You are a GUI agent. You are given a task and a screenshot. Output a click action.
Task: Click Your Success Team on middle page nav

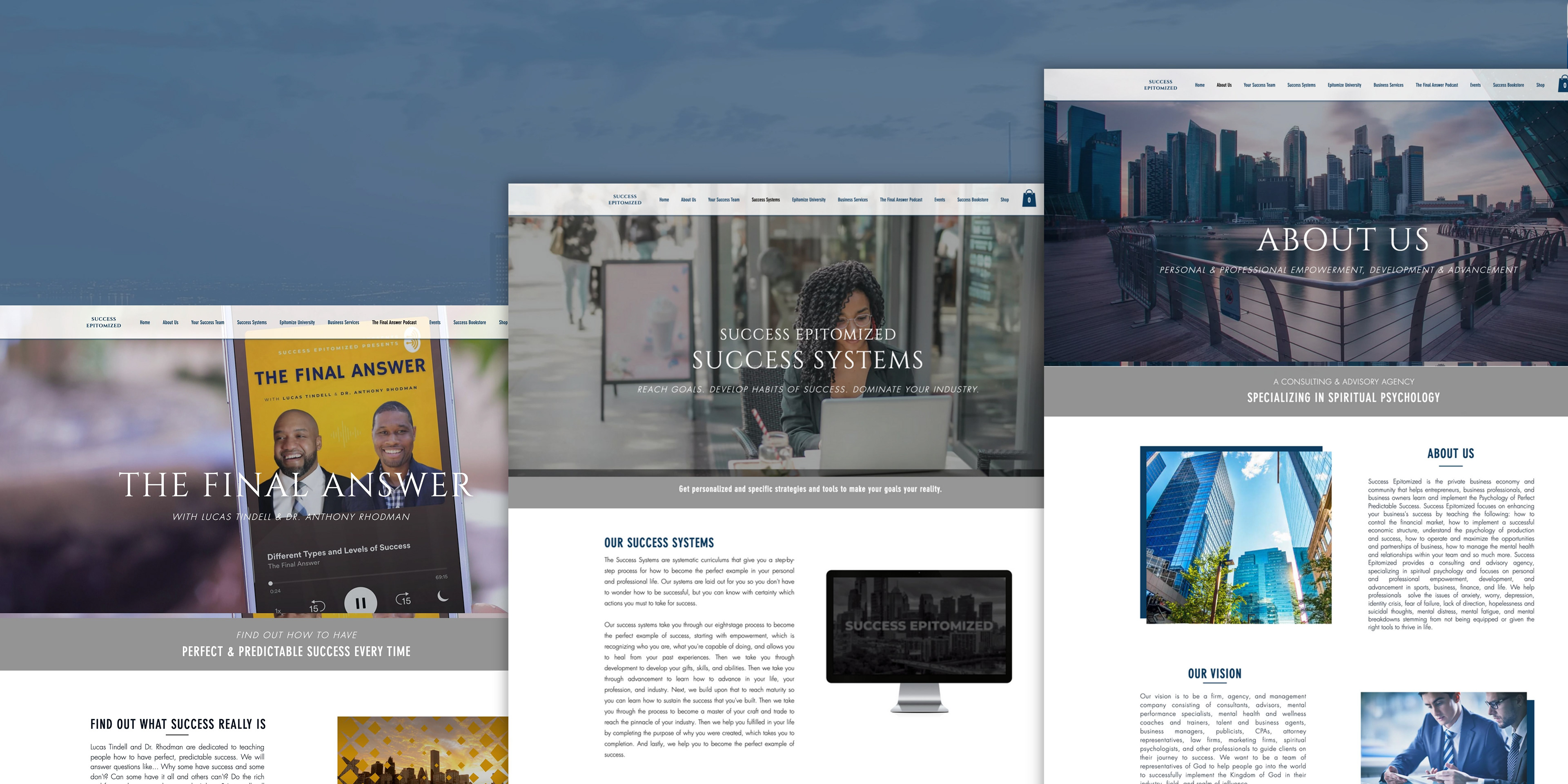[723, 200]
